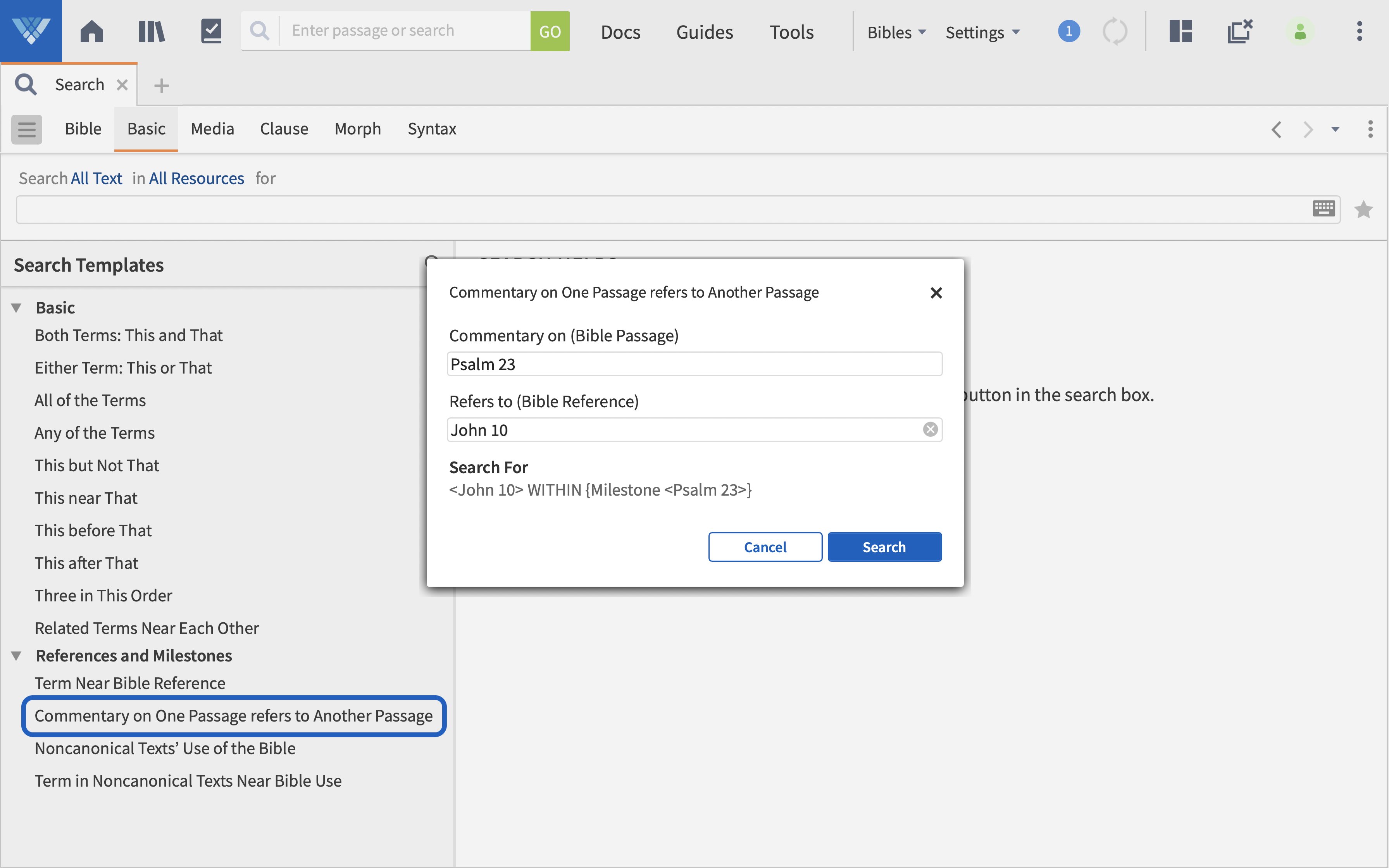Screen dimensions: 1389x868
Task: Open the Guides menu
Action: point(704,32)
